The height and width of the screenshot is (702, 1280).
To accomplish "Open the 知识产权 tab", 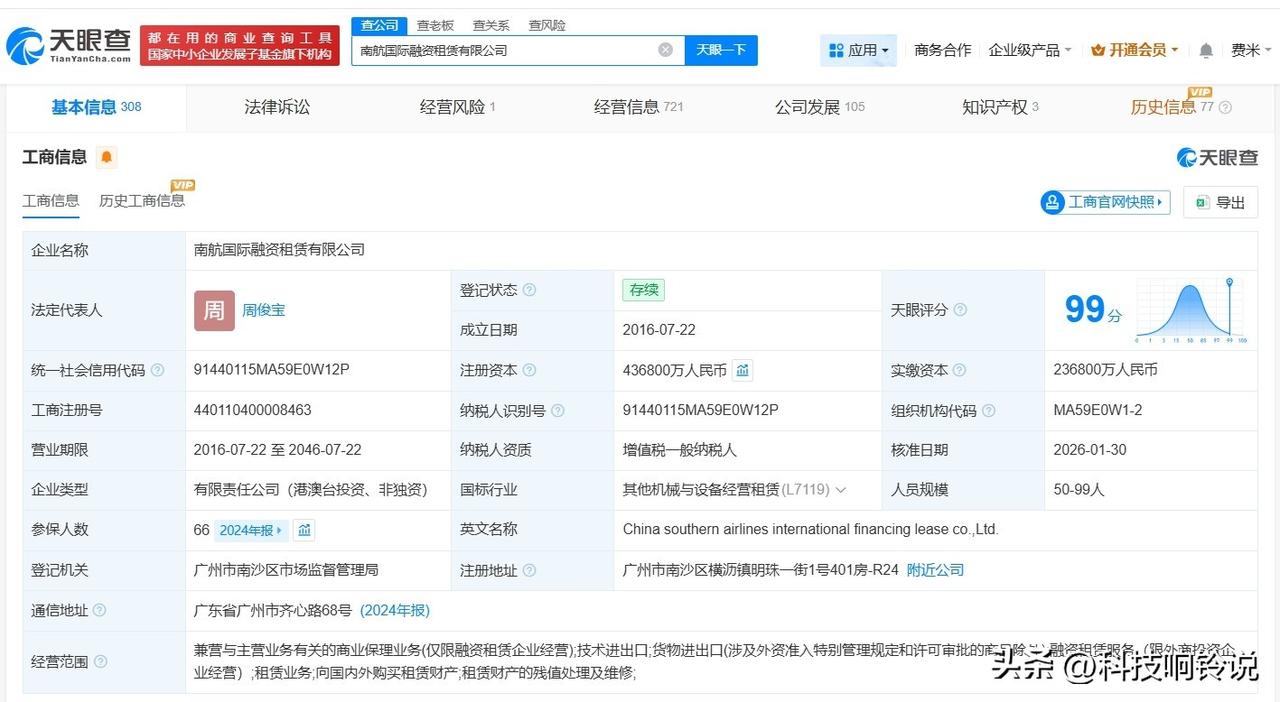I will click(1000, 107).
